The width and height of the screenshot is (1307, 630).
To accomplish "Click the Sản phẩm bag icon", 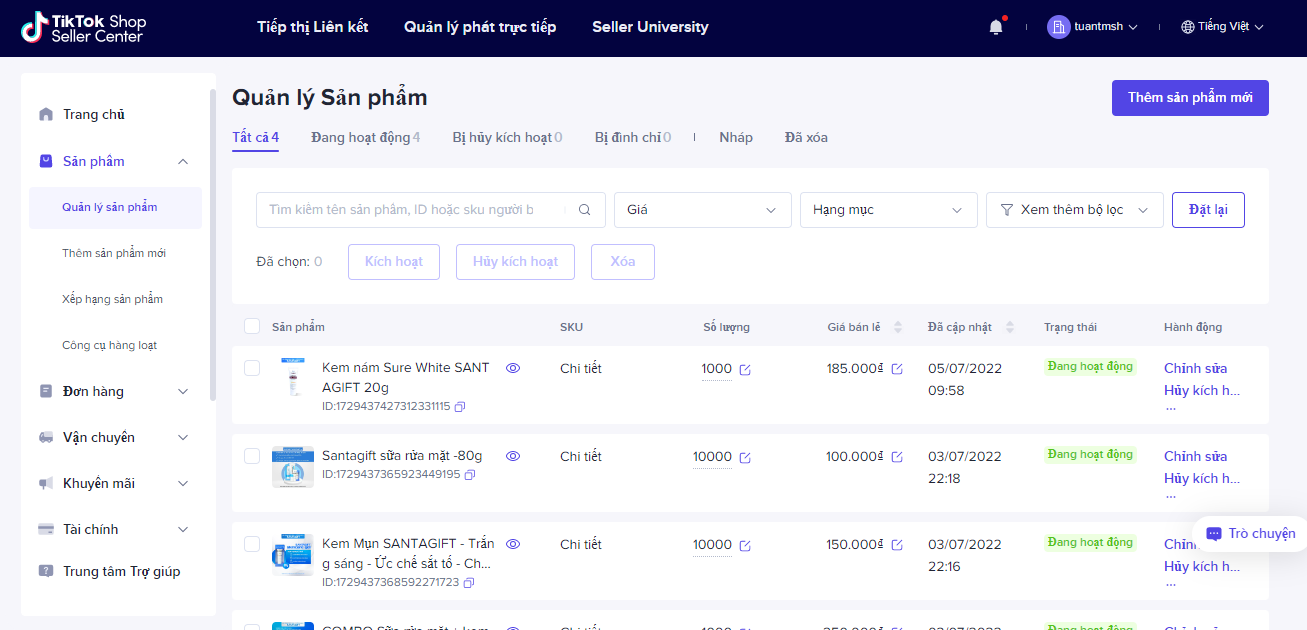I will coord(46,161).
